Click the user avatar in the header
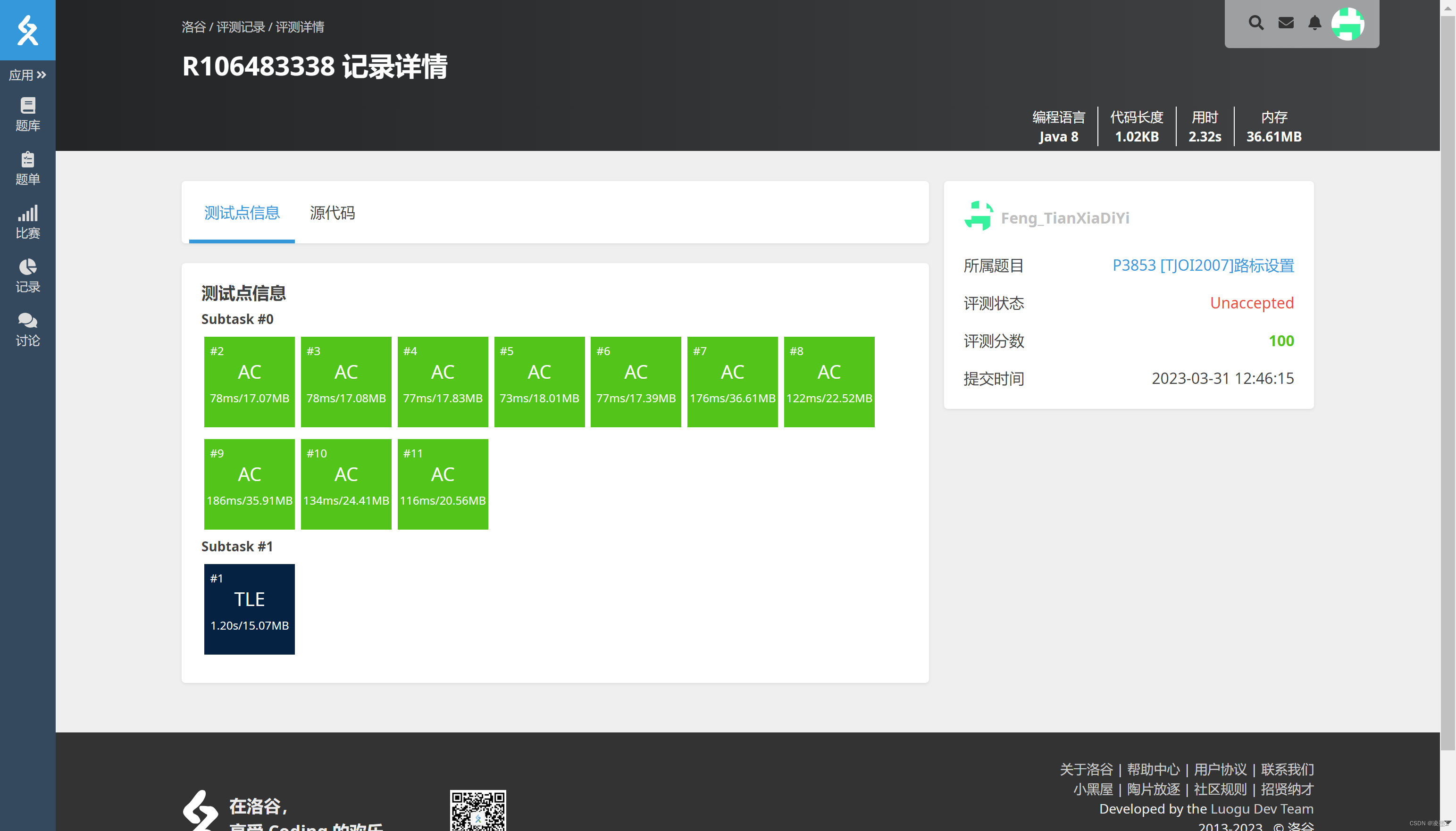The width and height of the screenshot is (1456, 831). (x=1347, y=24)
